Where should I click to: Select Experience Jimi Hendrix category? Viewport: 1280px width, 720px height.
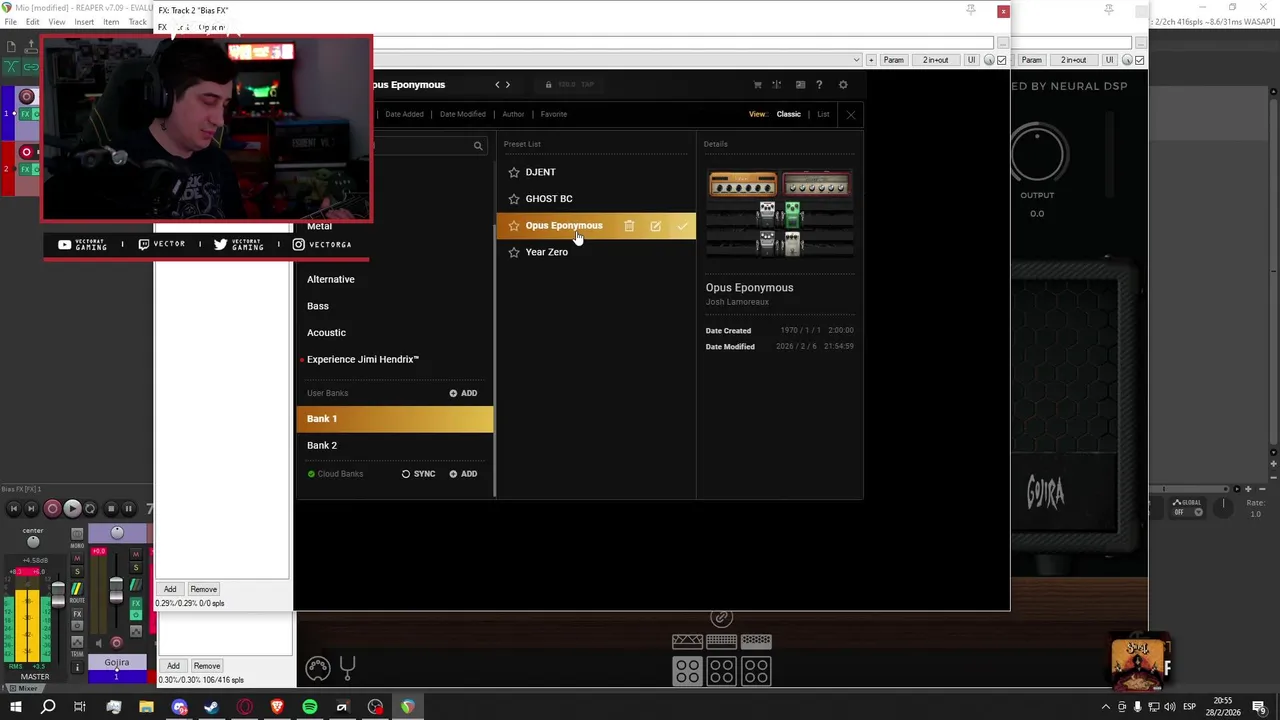[363, 360]
